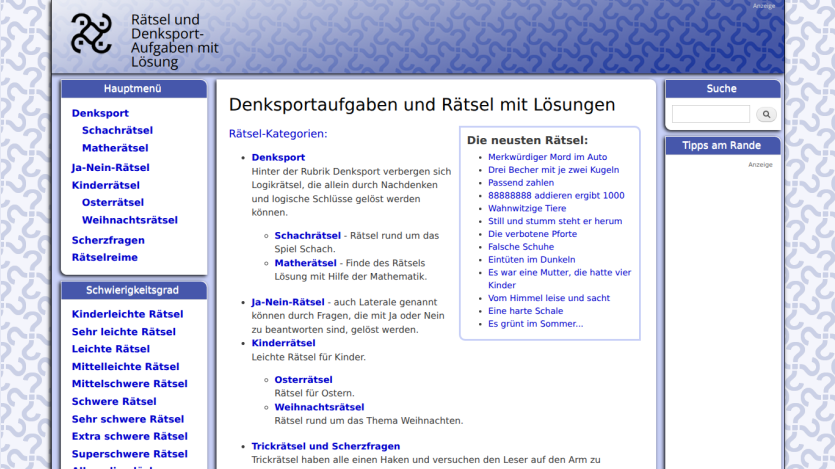Screen dimensions: 835x469
Task: Choose Leichte Rätsel difficulty
Action: (111, 349)
